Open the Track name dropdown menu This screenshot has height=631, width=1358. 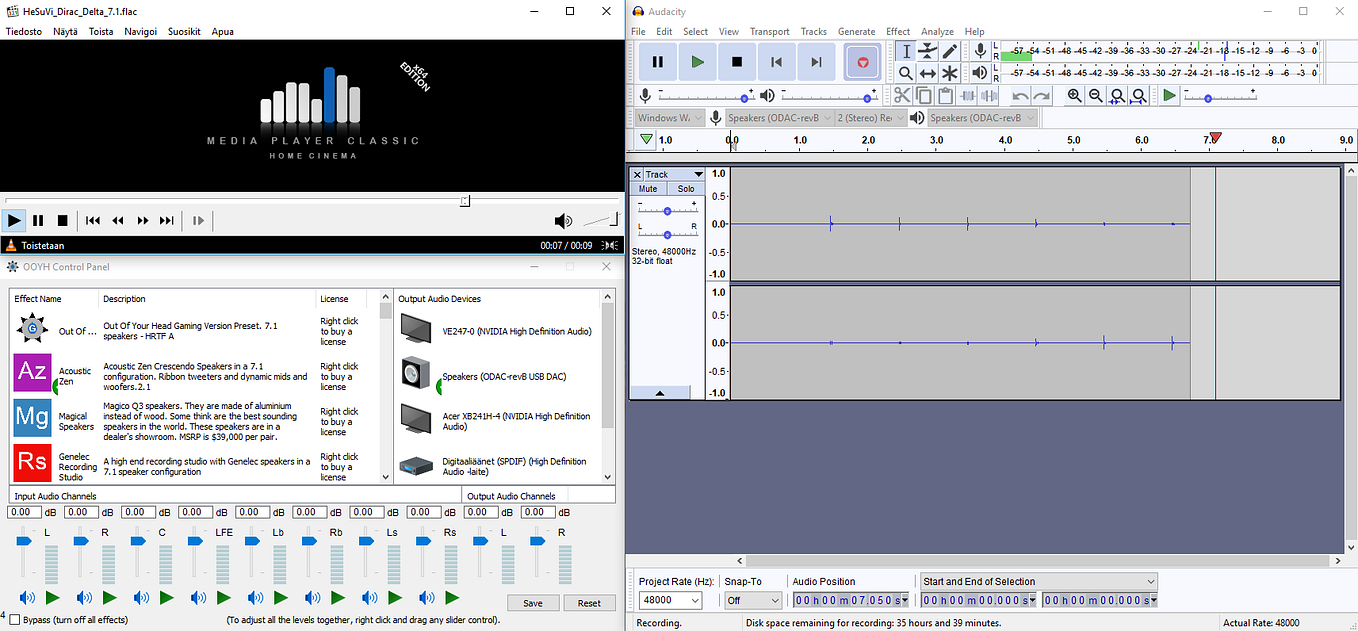pyautogui.click(x=697, y=174)
